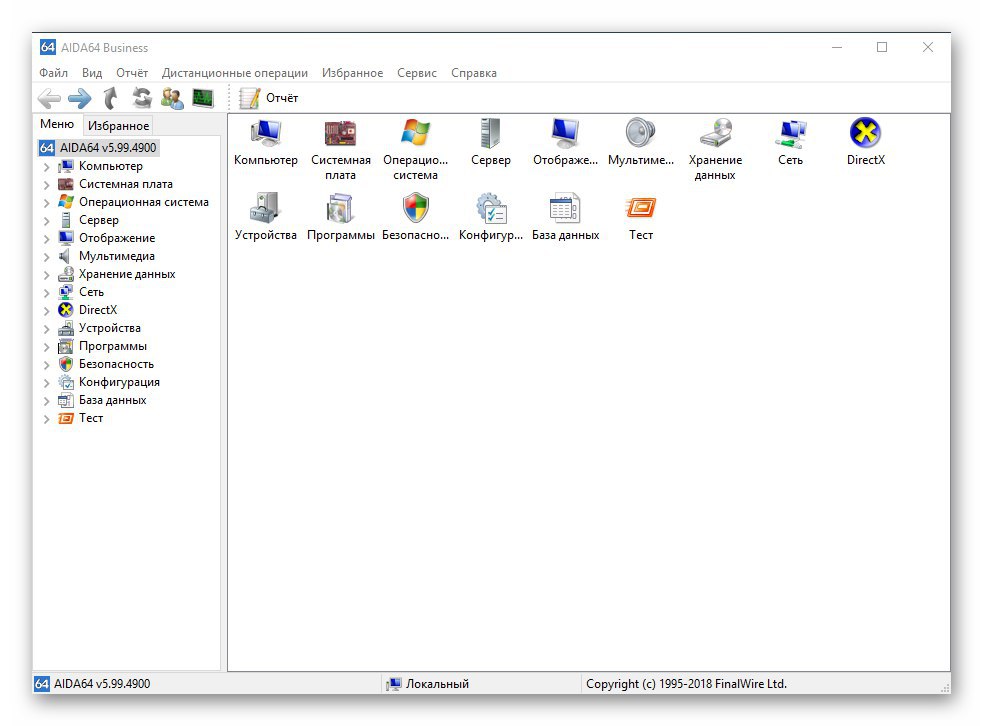Click the Отчёт toolbar button
This screenshot has height=726, width=983.
(269, 98)
